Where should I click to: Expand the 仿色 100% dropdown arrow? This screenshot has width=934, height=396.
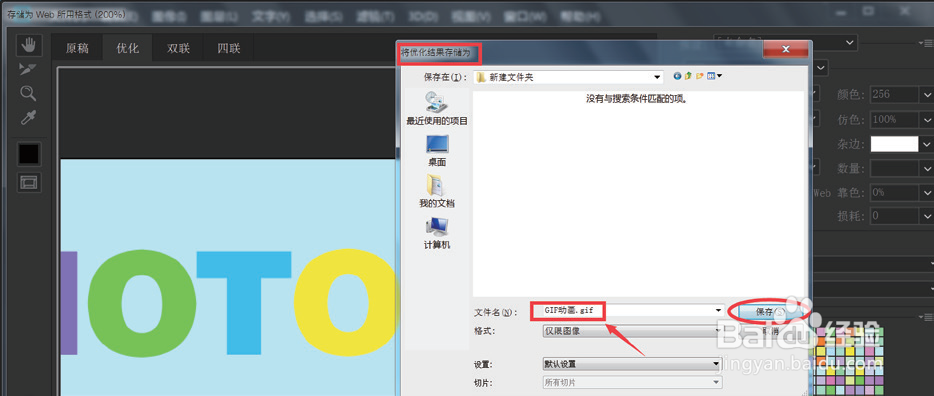[926, 119]
